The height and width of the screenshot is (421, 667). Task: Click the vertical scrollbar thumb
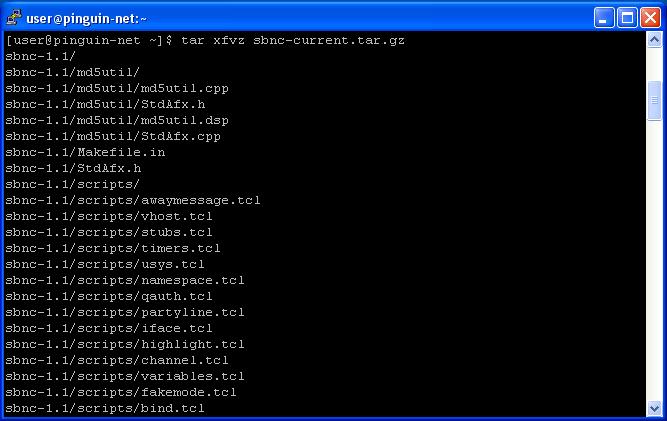point(654,101)
